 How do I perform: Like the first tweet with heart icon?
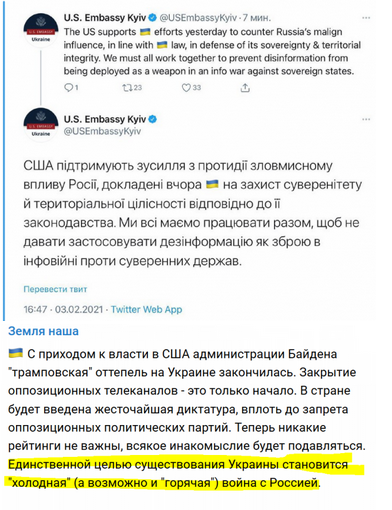pyautogui.click(x=186, y=88)
